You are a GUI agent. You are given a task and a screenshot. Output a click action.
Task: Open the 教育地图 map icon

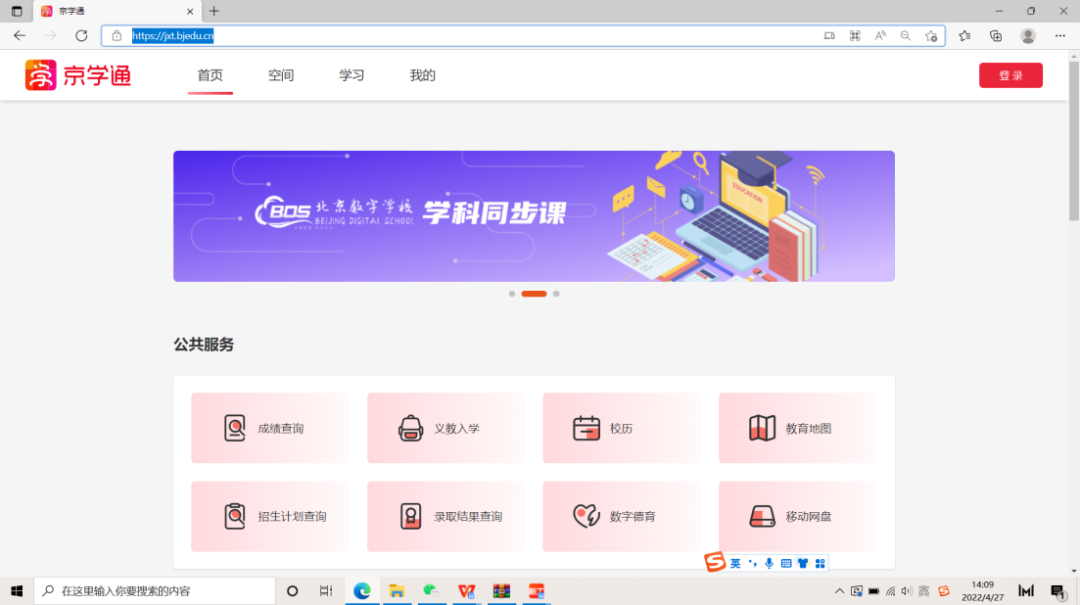pos(762,428)
